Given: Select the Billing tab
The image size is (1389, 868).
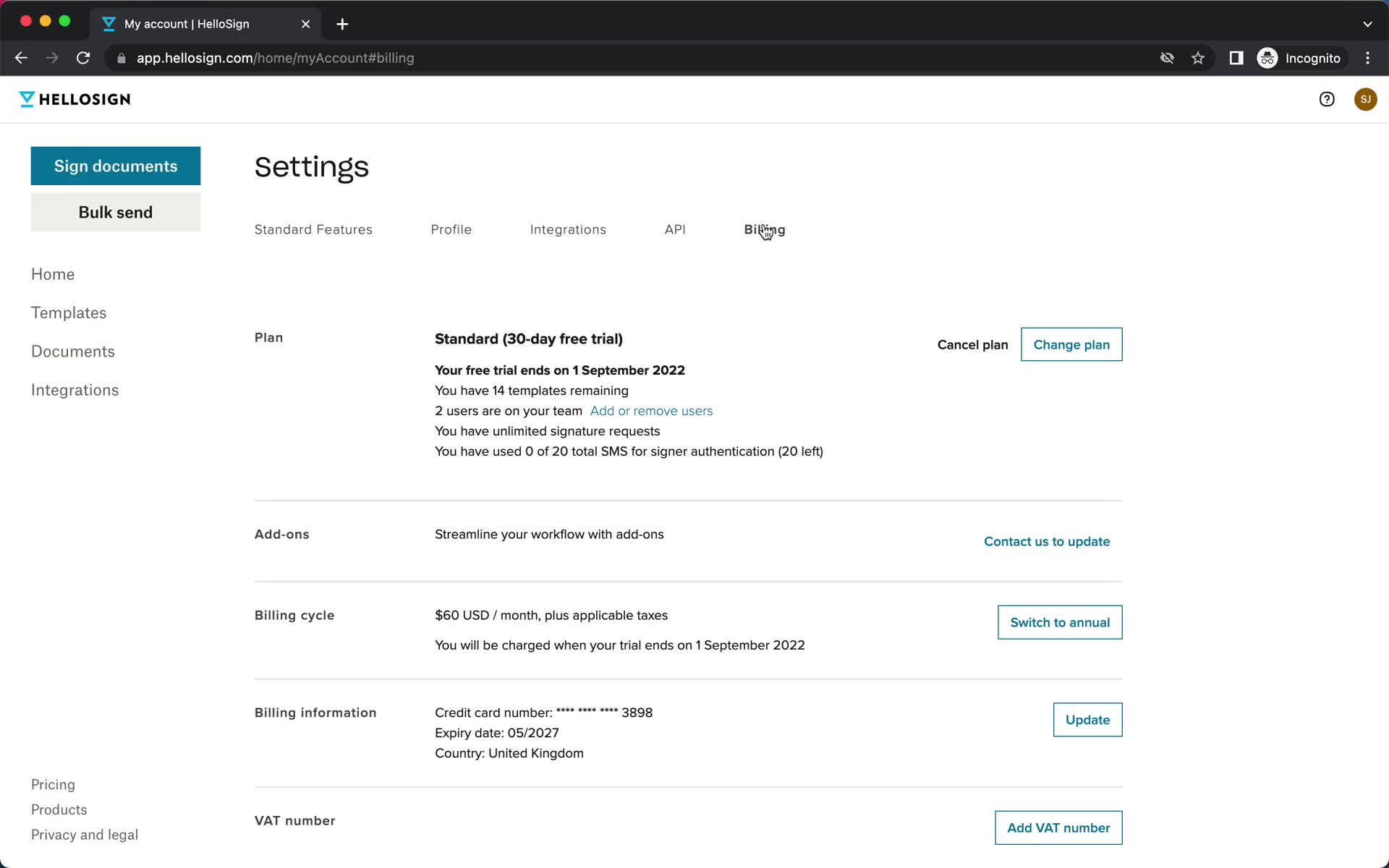Looking at the screenshot, I should (765, 229).
